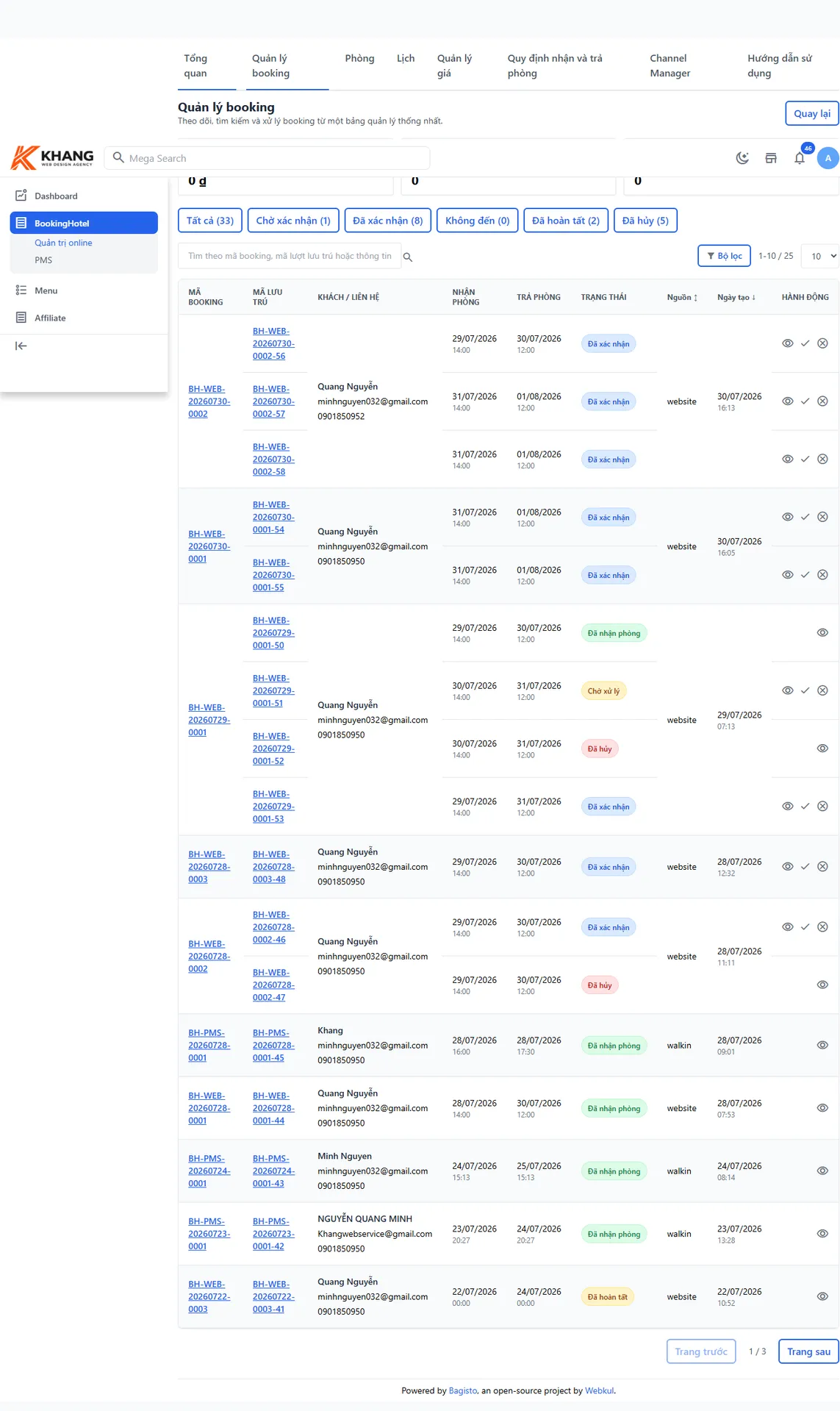The width and height of the screenshot is (840, 1411).
Task: Filter by Chờ xác nhận (1) tab
Action: point(293,221)
